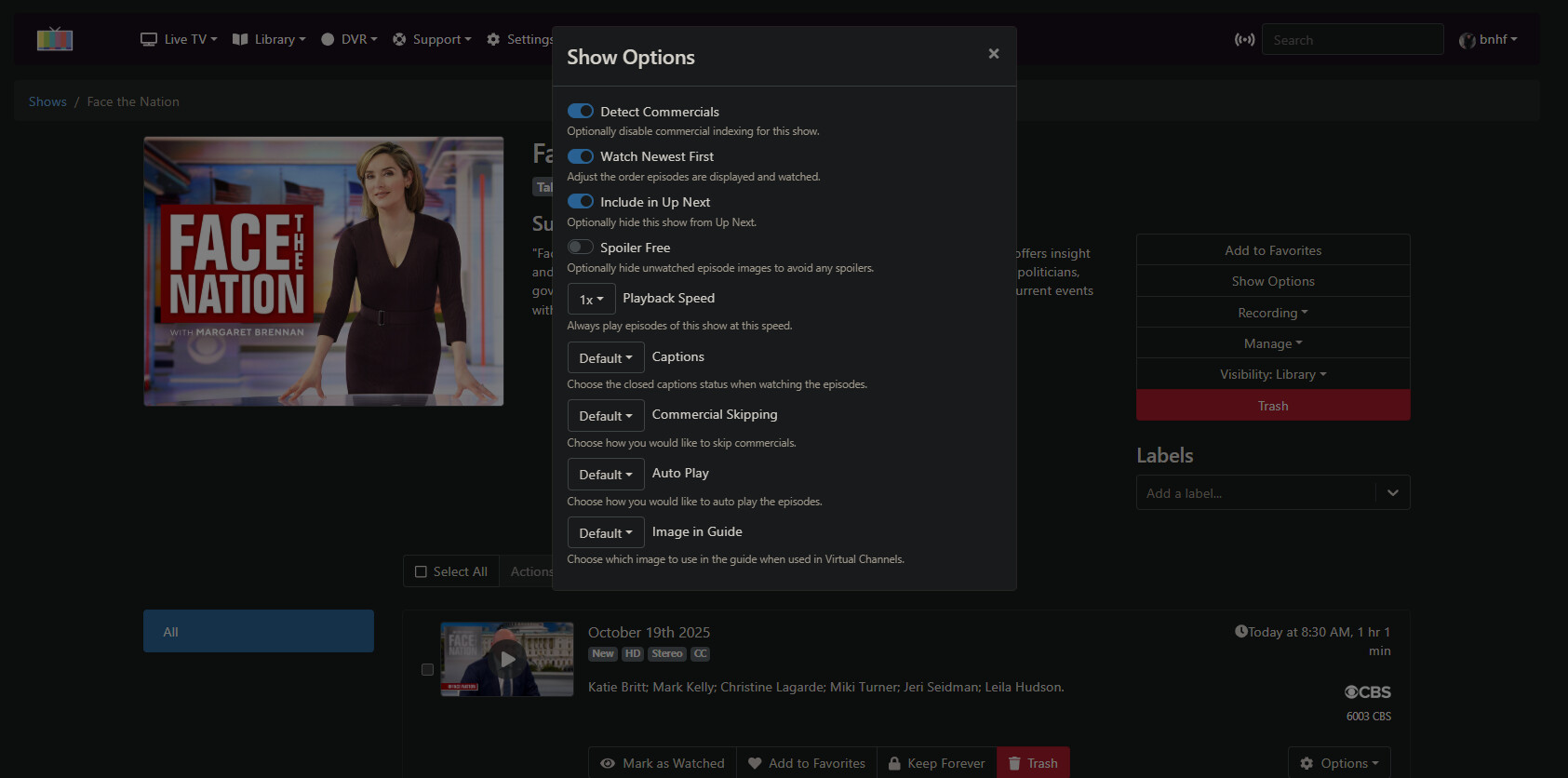Click the red Trash show button

1272,406
